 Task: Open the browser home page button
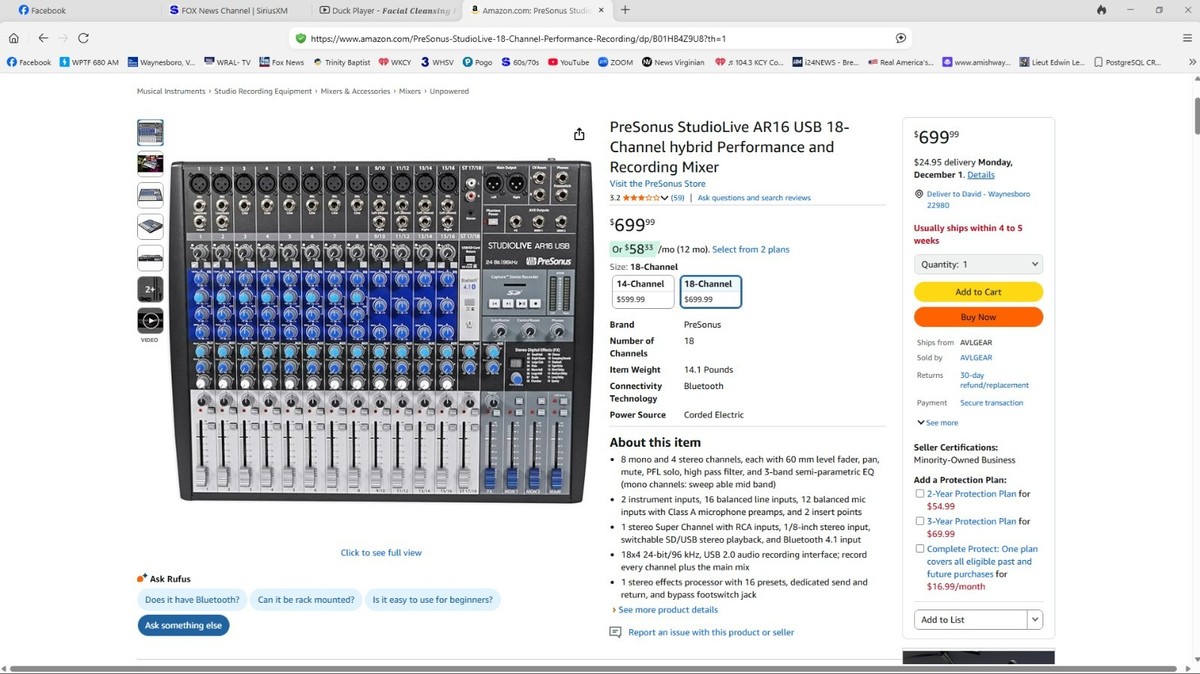pos(14,38)
